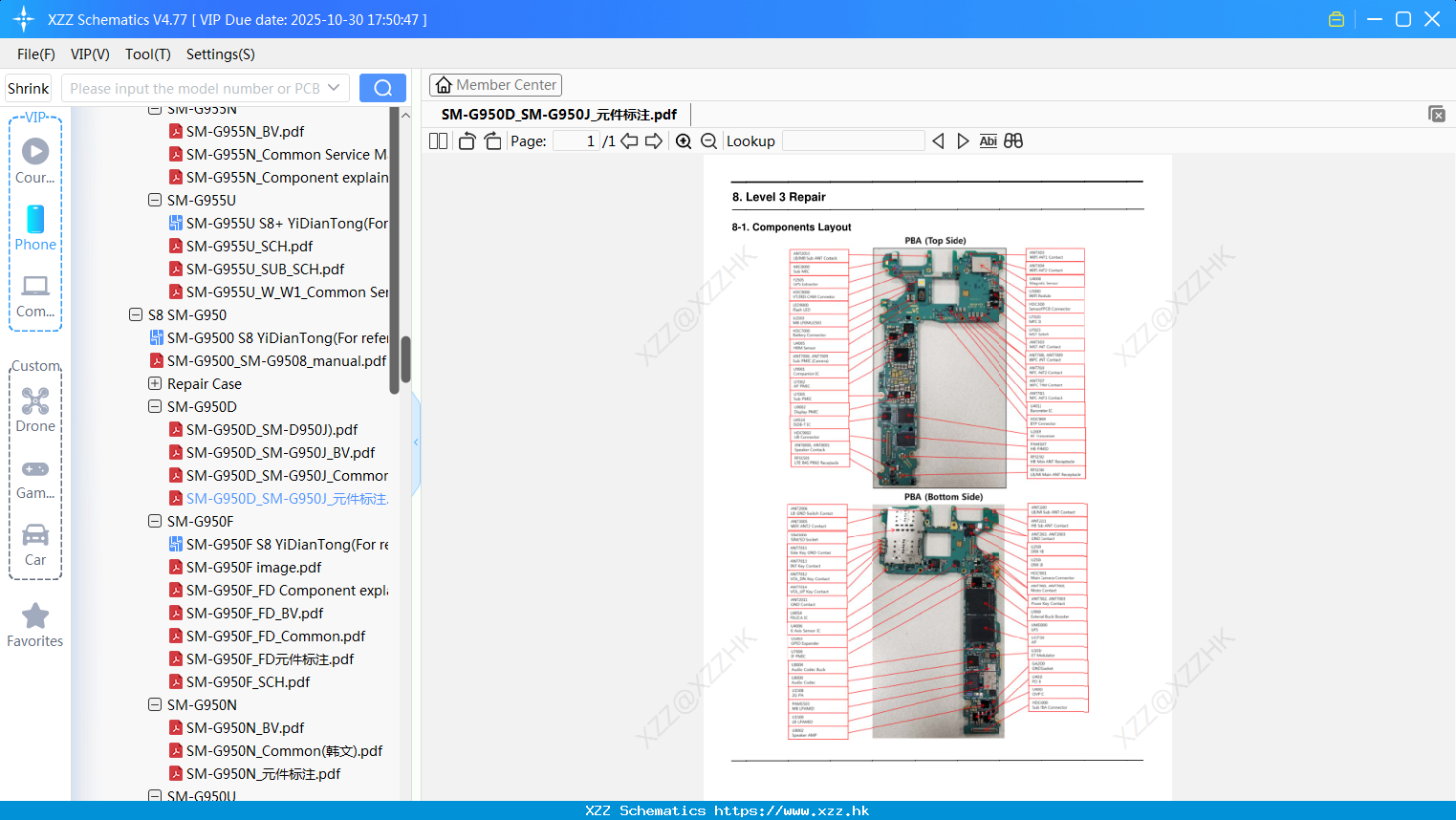Collapse the left panel splitter handle
The width and height of the screenshot is (1456, 820).
pos(416,442)
